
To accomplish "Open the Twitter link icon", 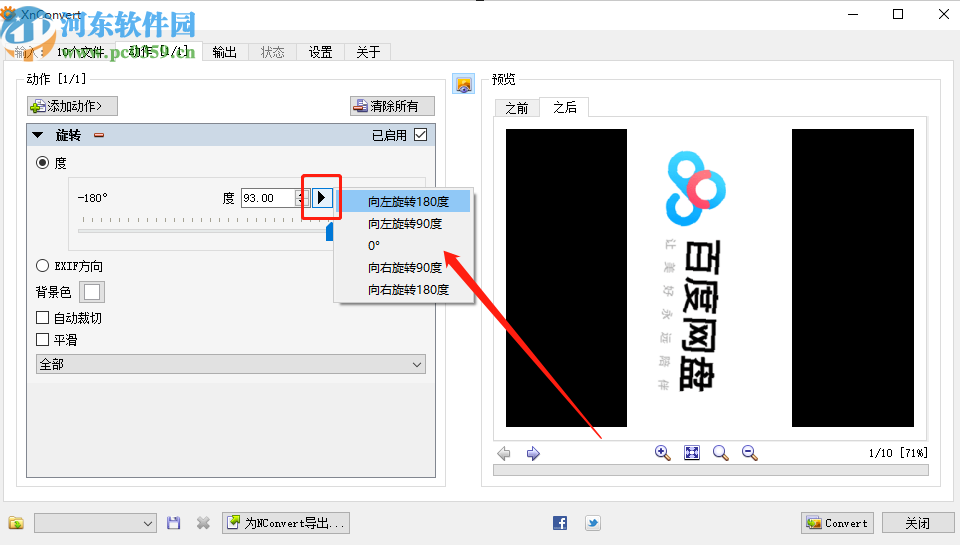I will pyautogui.click(x=593, y=523).
